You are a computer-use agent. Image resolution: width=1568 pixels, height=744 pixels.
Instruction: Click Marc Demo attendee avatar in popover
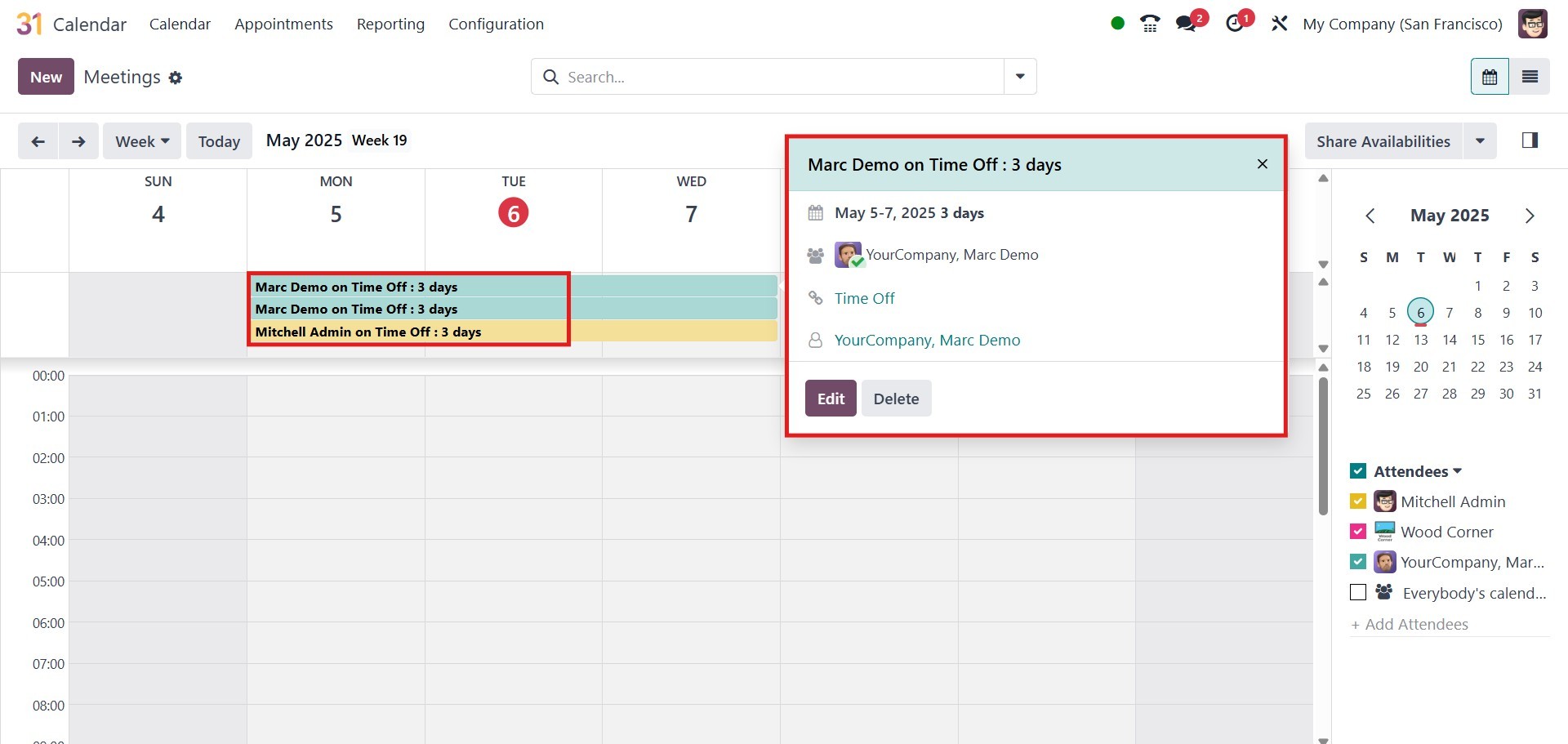pyautogui.click(x=849, y=255)
